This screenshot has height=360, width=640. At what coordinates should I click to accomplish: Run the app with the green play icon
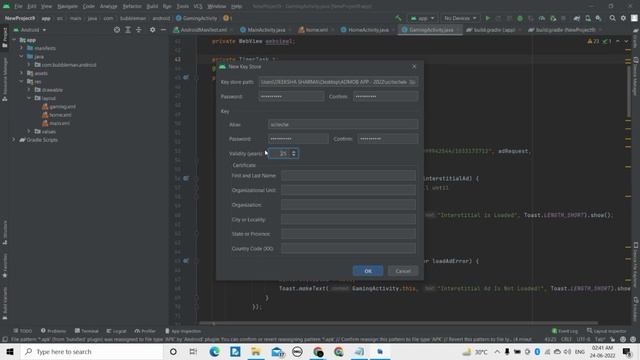[487, 18]
